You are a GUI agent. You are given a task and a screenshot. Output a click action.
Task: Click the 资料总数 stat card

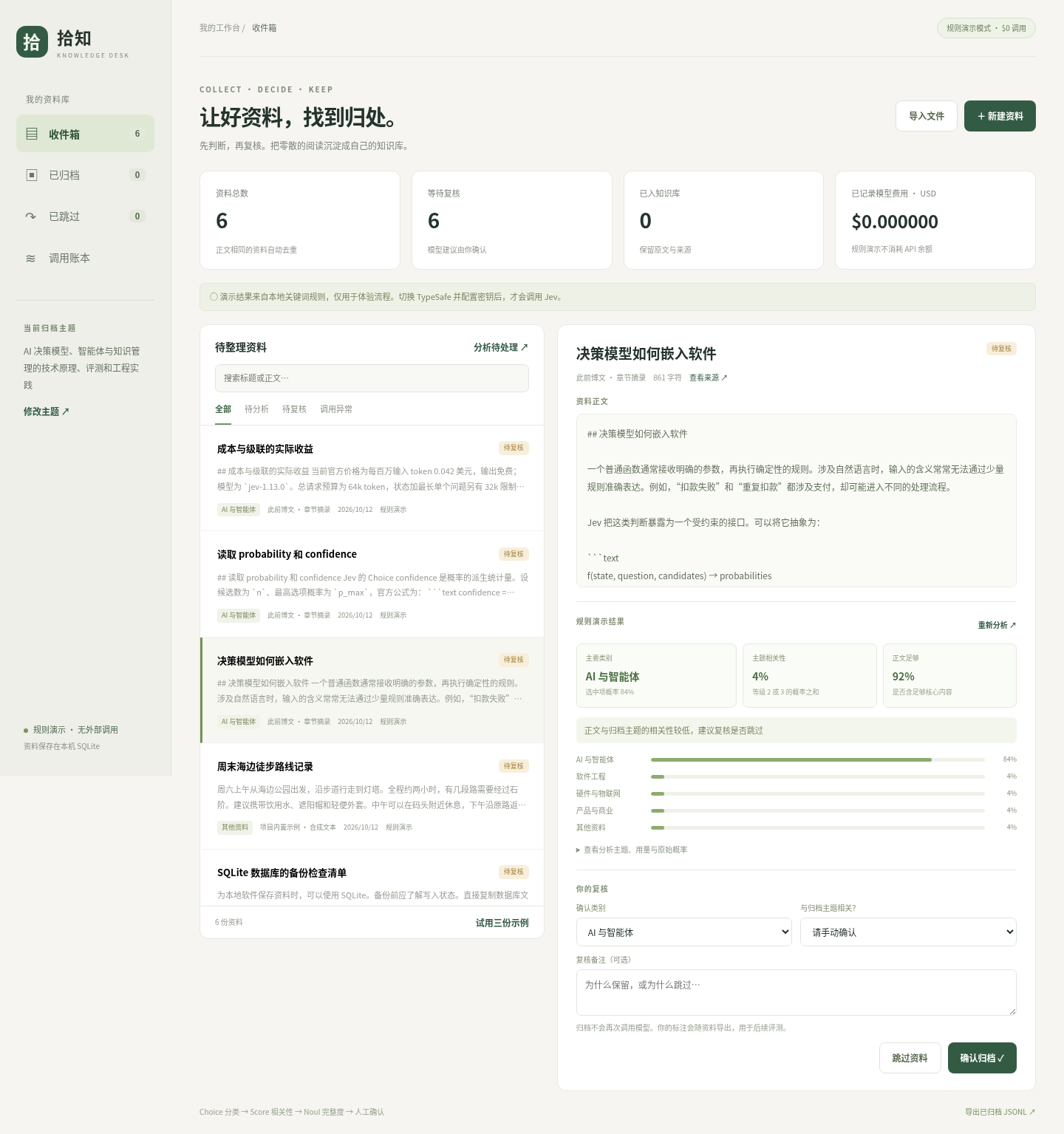click(300, 220)
